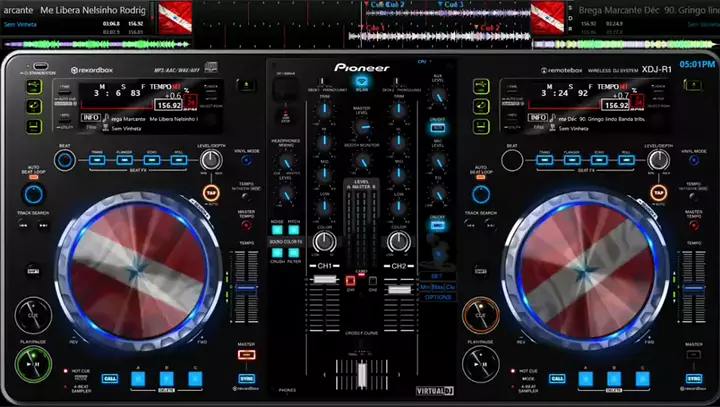Toggle left deck Master Tempo
The image size is (720, 407).
point(247,225)
